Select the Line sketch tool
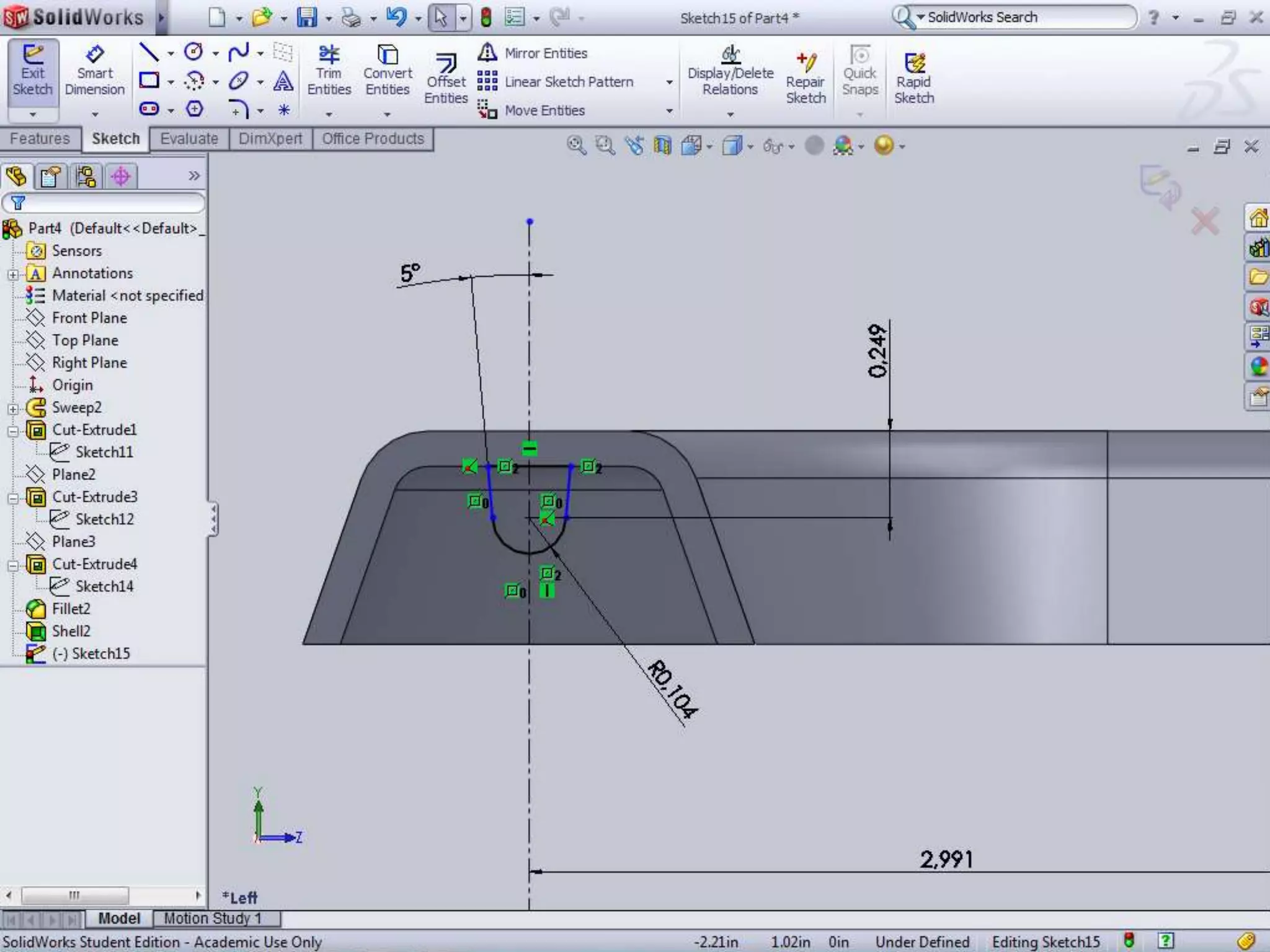The width and height of the screenshot is (1270, 952). click(x=149, y=52)
